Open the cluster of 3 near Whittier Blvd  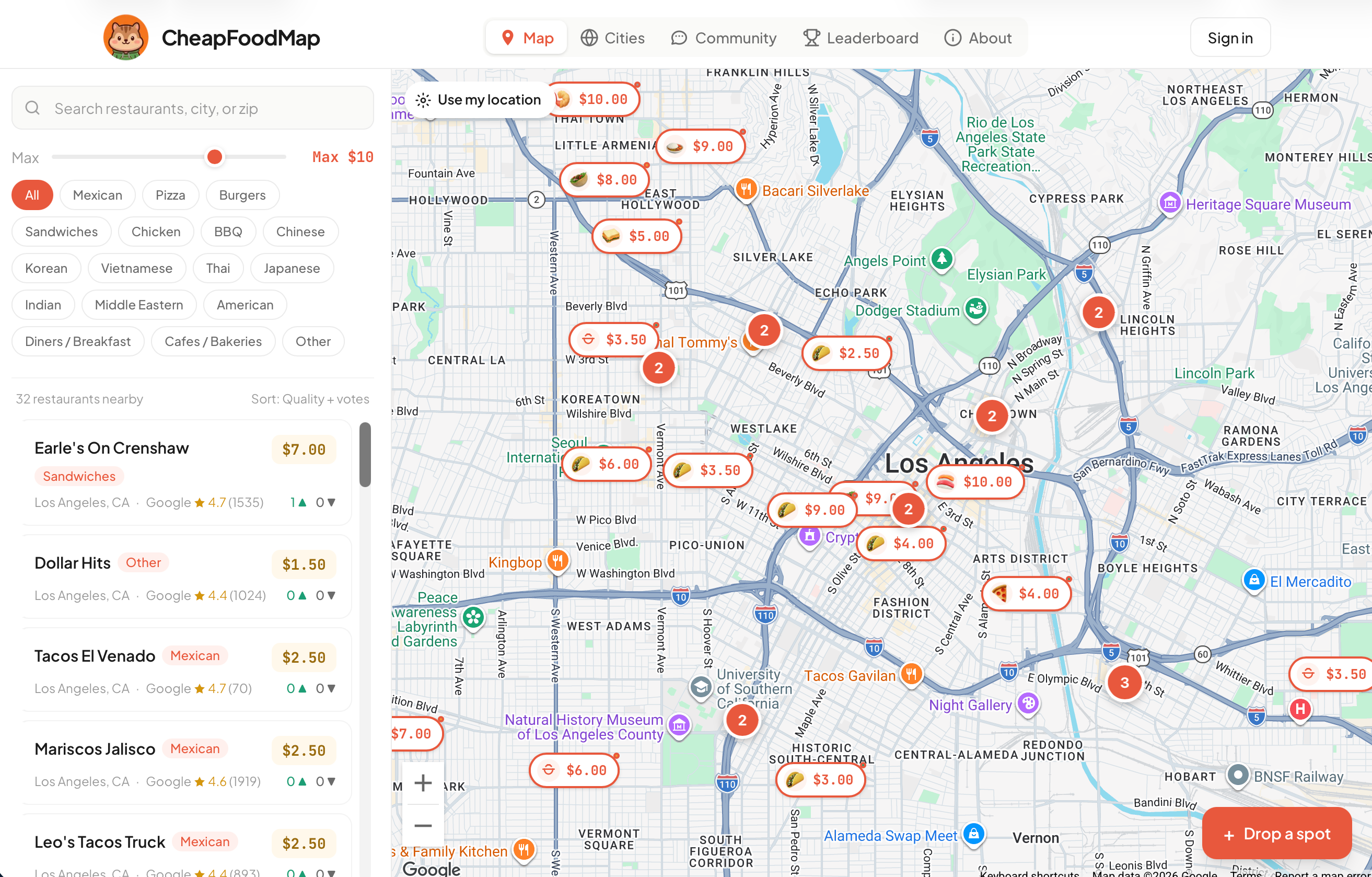click(1124, 682)
